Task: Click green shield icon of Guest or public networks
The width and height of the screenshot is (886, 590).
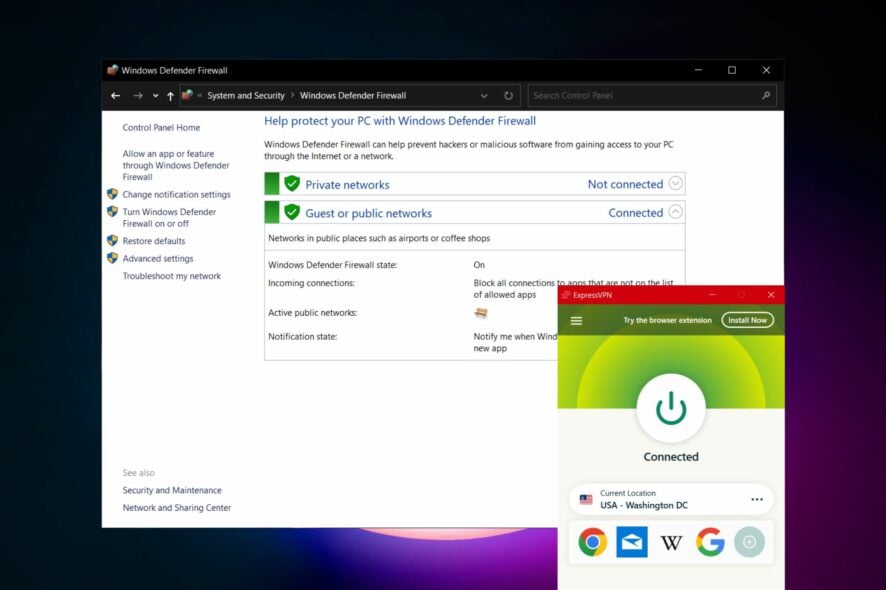Action: click(x=292, y=212)
